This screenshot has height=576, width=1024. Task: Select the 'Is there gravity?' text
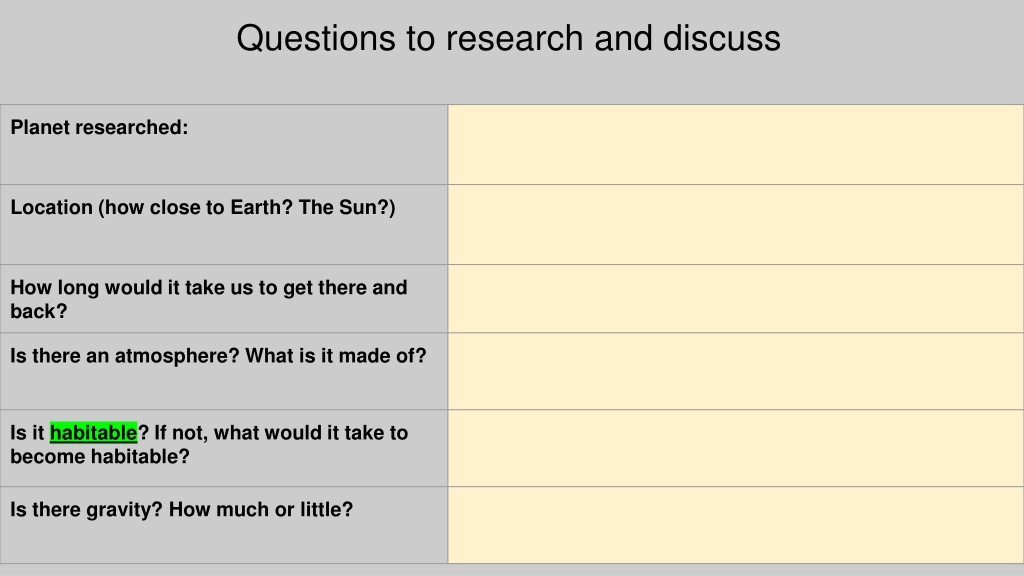click(86, 509)
